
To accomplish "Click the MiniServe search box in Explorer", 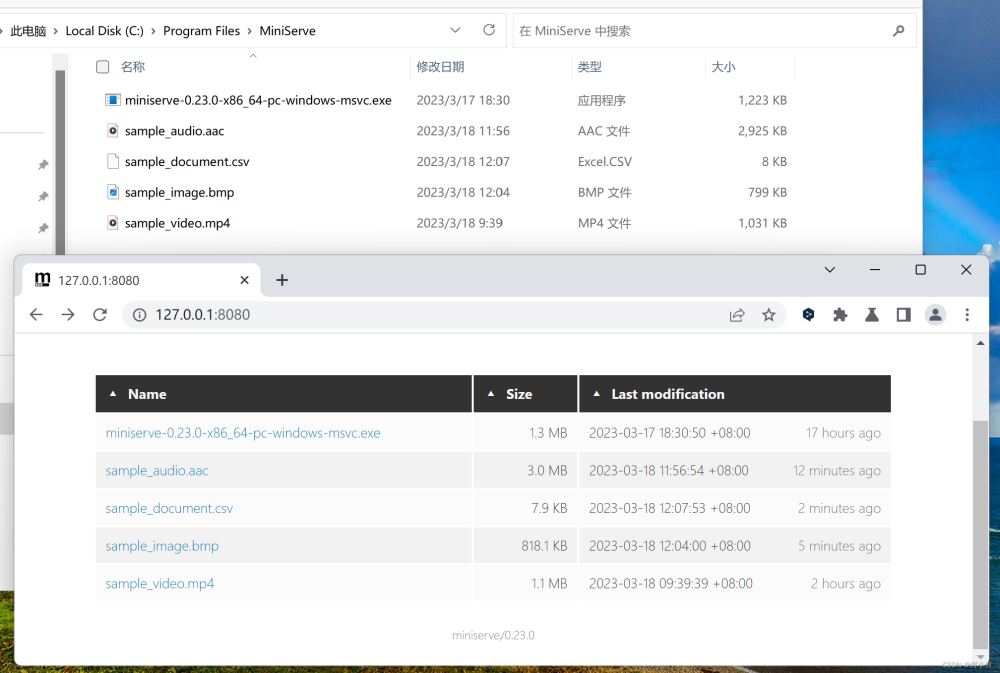I will click(x=700, y=31).
